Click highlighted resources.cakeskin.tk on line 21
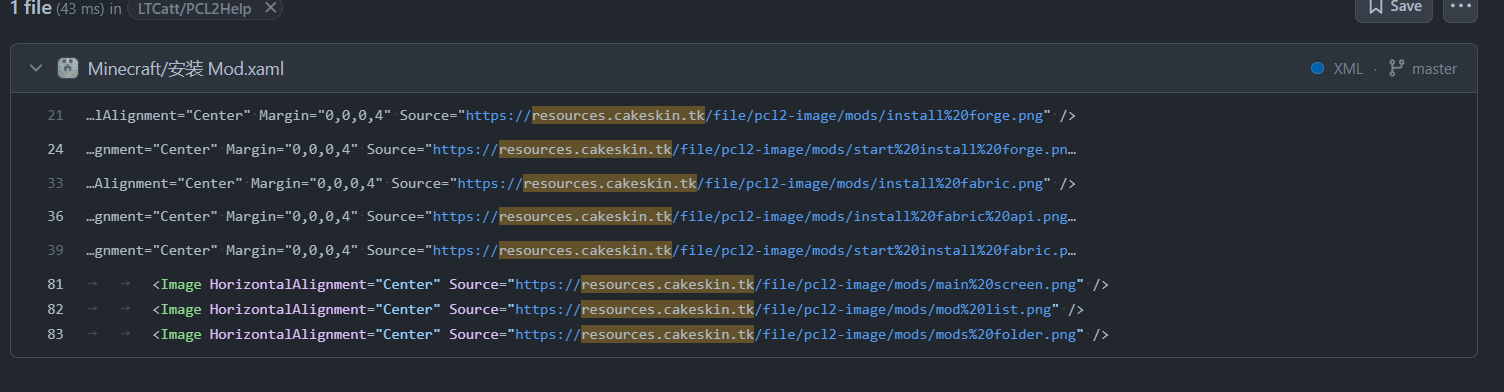The image size is (1504, 392). click(619, 116)
